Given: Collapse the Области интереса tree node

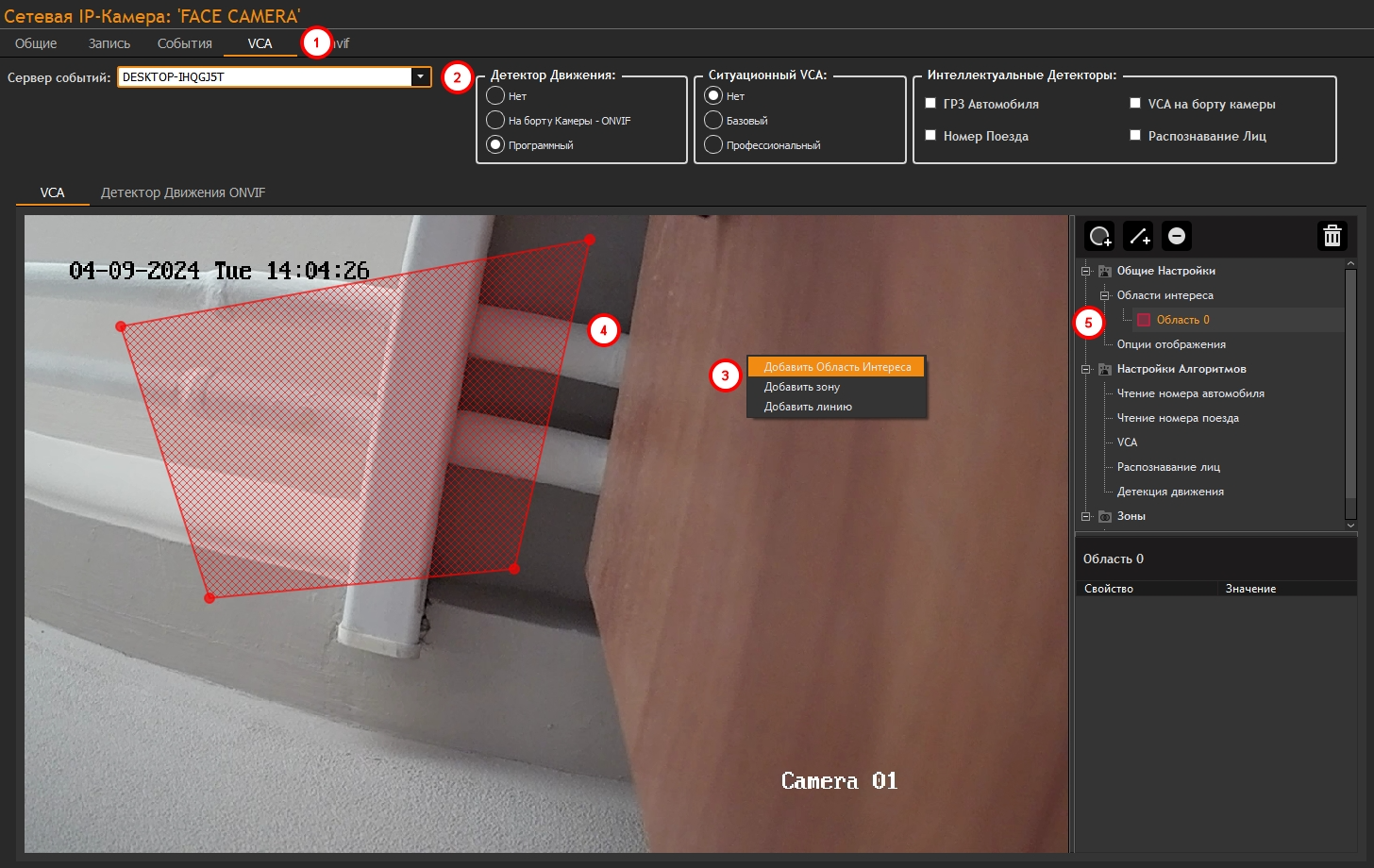Looking at the screenshot, I should [1104, 295].
